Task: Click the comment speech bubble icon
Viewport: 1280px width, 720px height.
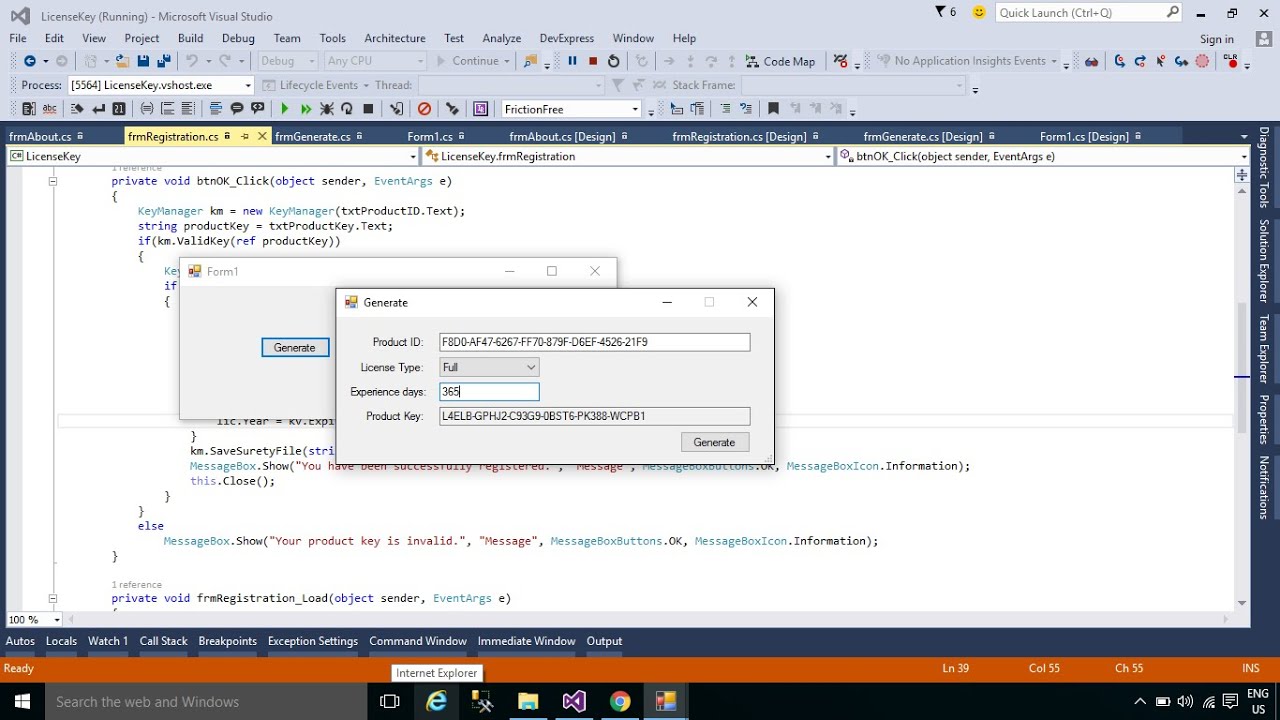Action: tap(237, 109)
